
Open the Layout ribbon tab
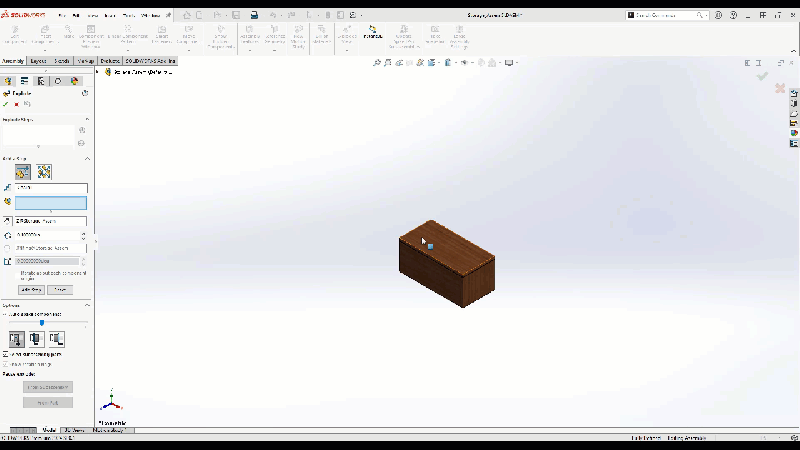(39, 61)
